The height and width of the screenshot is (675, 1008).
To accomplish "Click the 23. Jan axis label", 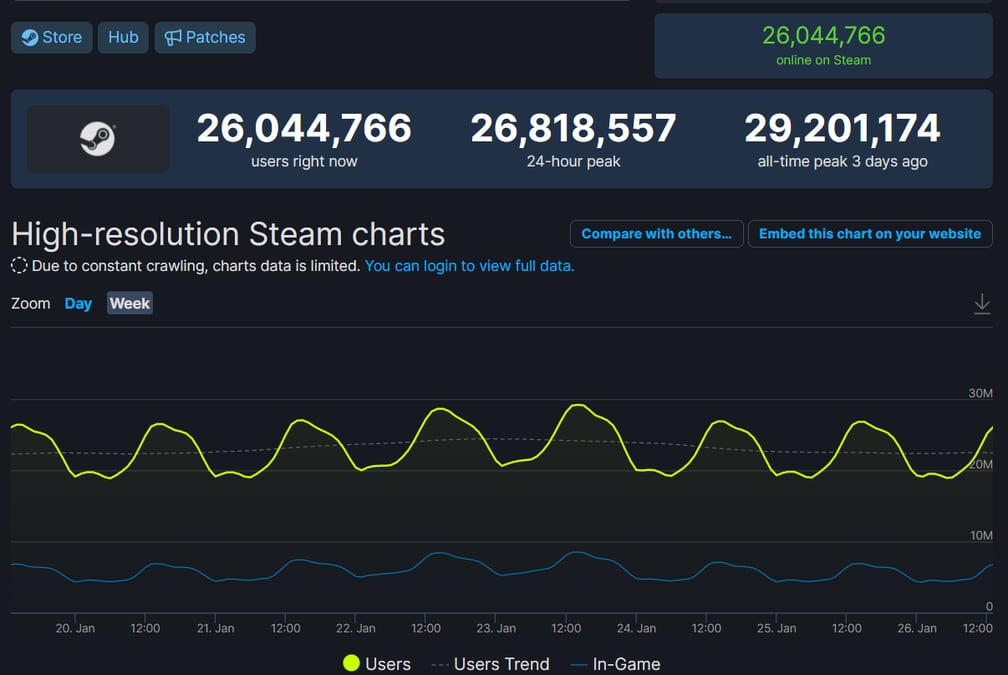I will 496,628.
